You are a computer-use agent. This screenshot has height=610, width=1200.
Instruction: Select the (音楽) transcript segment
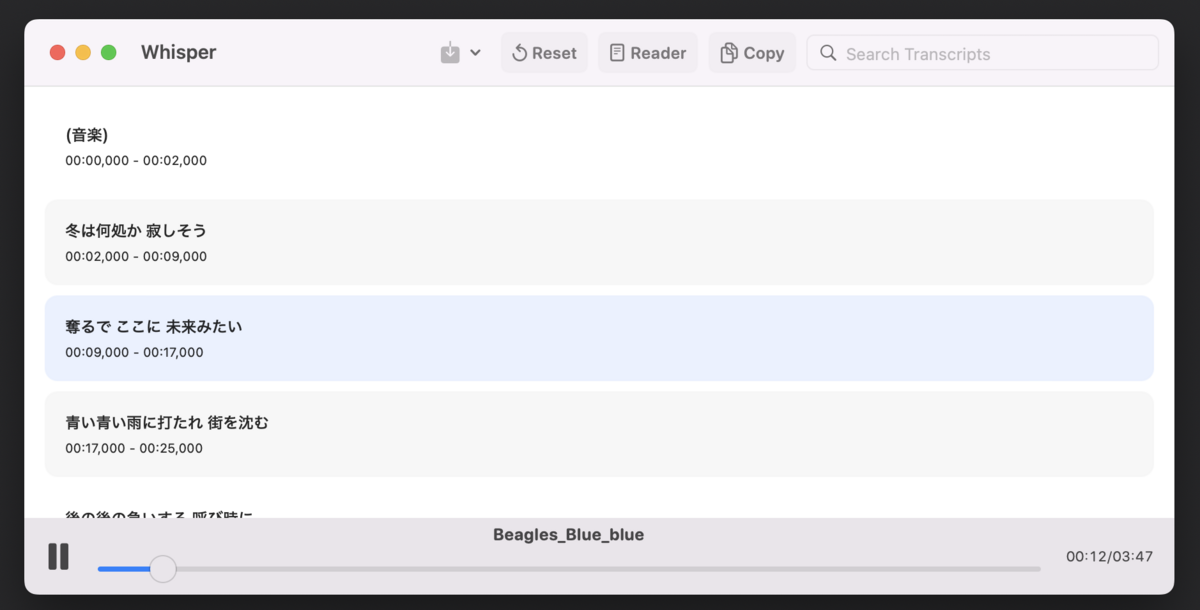tap(599, 146)
